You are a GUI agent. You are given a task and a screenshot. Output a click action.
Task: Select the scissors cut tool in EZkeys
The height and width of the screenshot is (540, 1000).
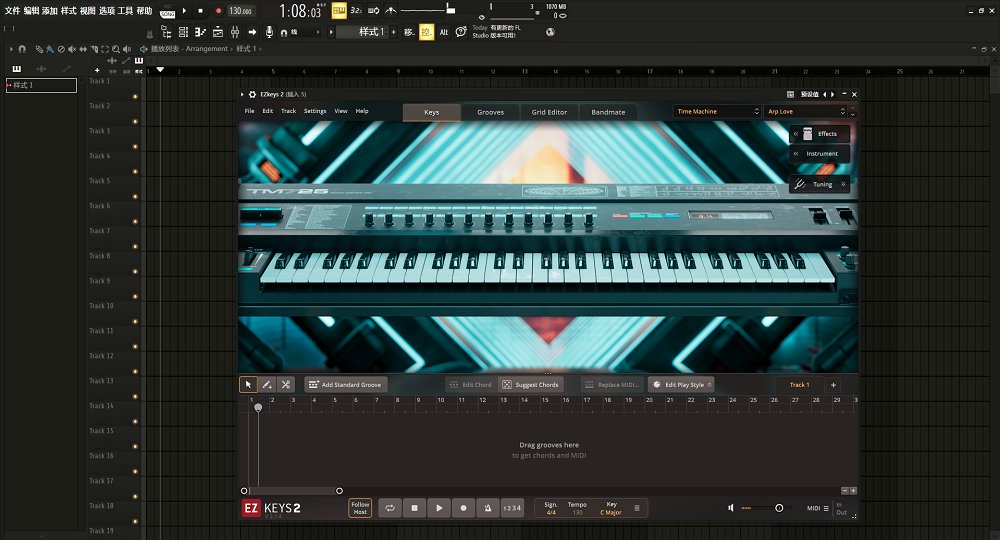[286, 384]
